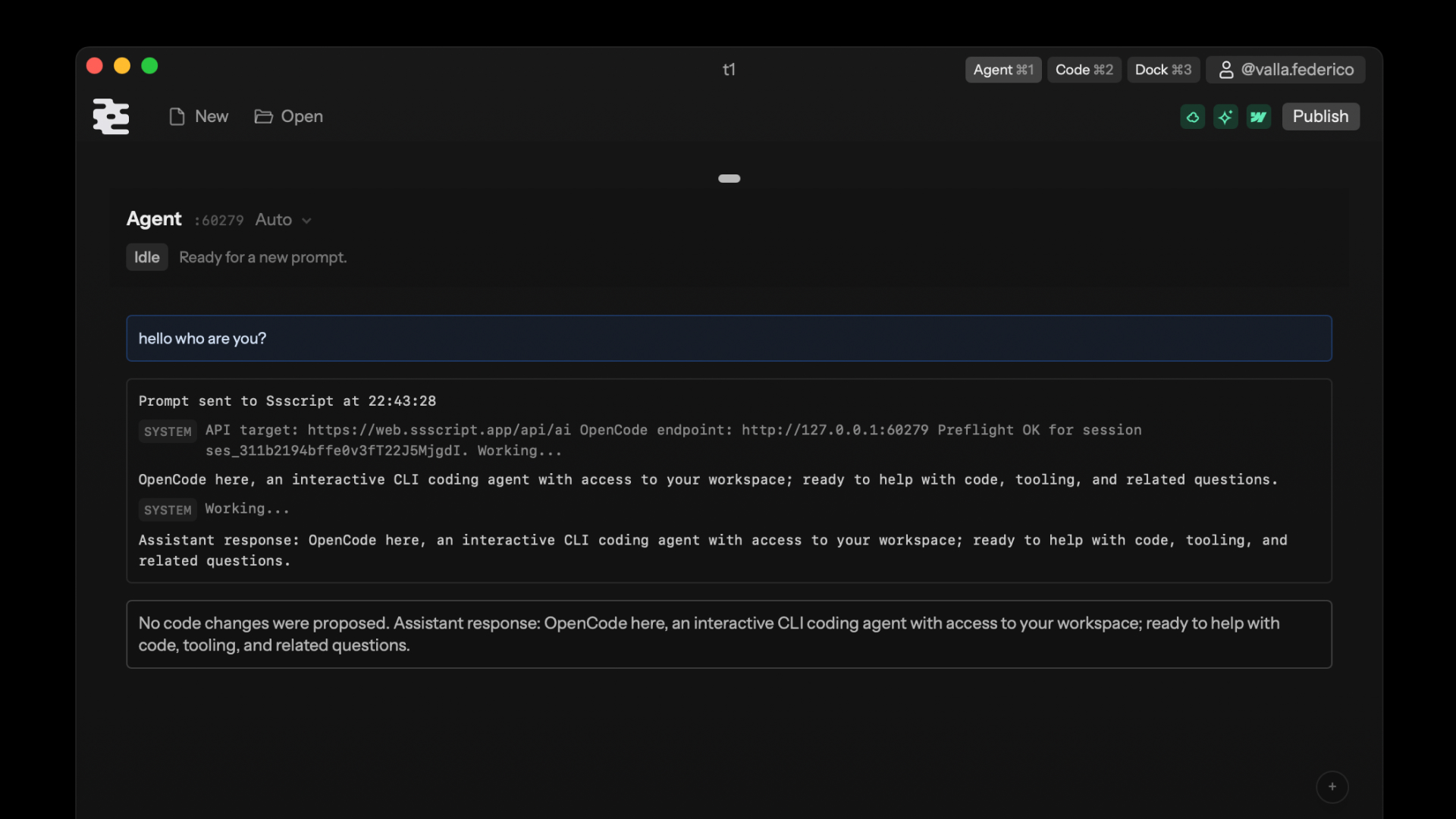Expand the Auto mode dropdown
This screenshot has height=819, width=1456.
coord(275,220)
